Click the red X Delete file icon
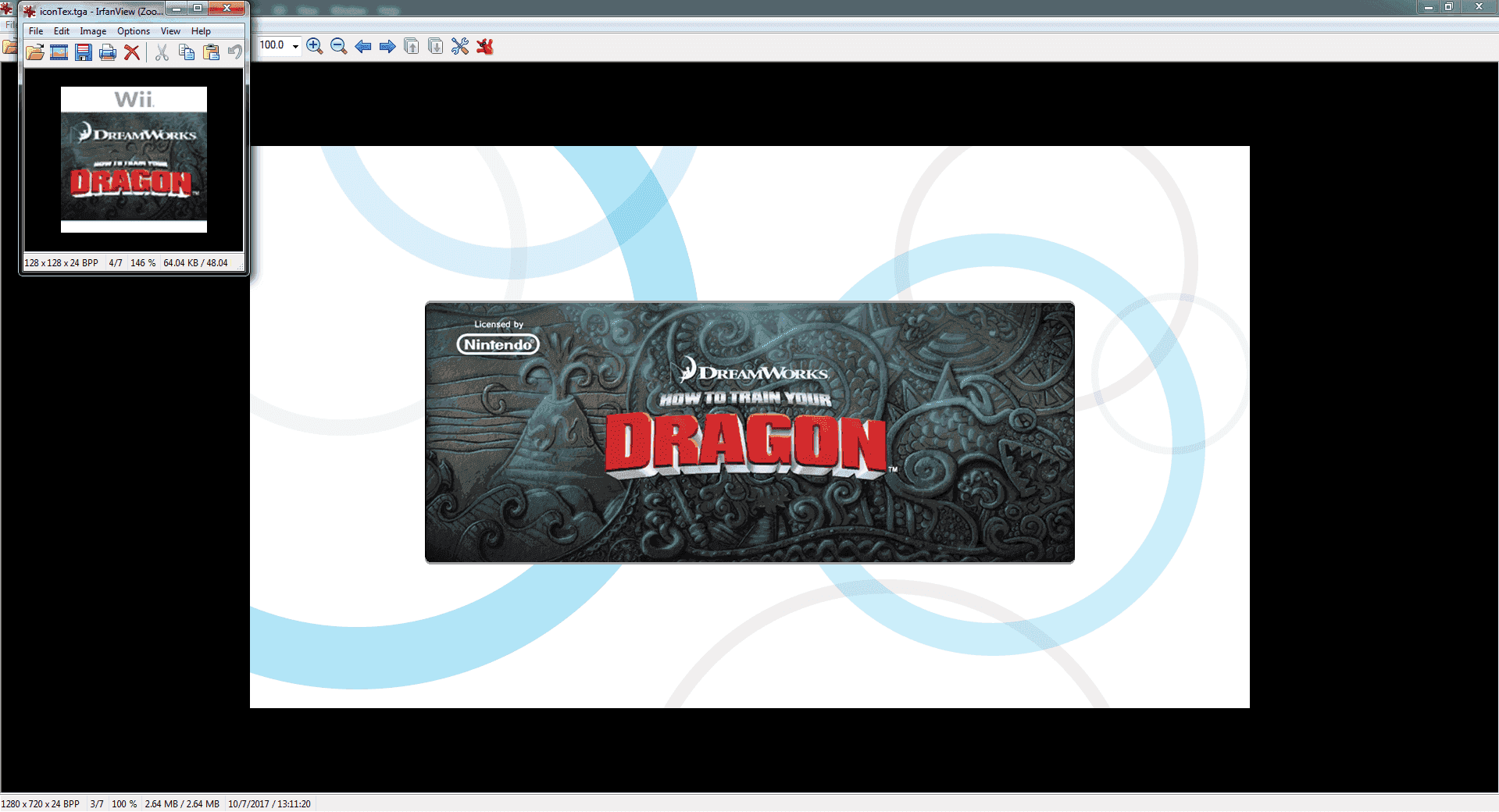This screenshot has width=1499, height=812. click(x=132, y=52)
